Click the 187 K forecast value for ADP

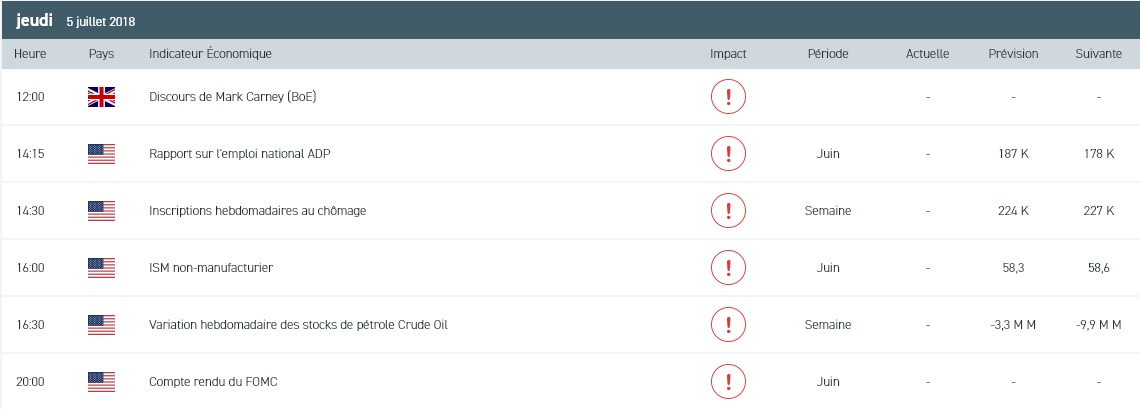point(1013,154)
